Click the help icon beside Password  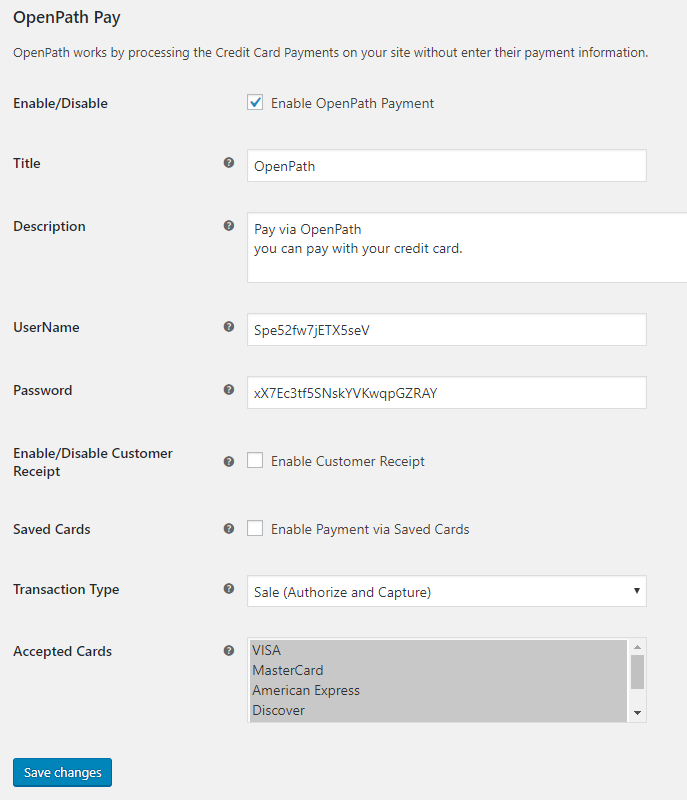pyautogui.click(x=229, y=390)
